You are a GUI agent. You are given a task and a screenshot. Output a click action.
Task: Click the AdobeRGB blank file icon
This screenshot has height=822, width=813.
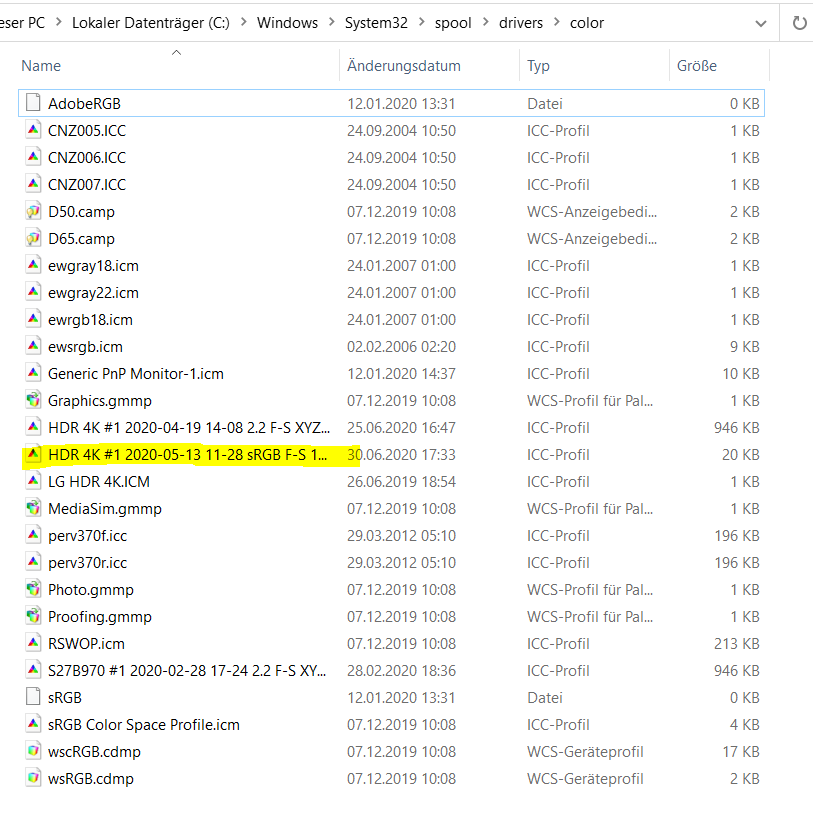click(32, 103)
